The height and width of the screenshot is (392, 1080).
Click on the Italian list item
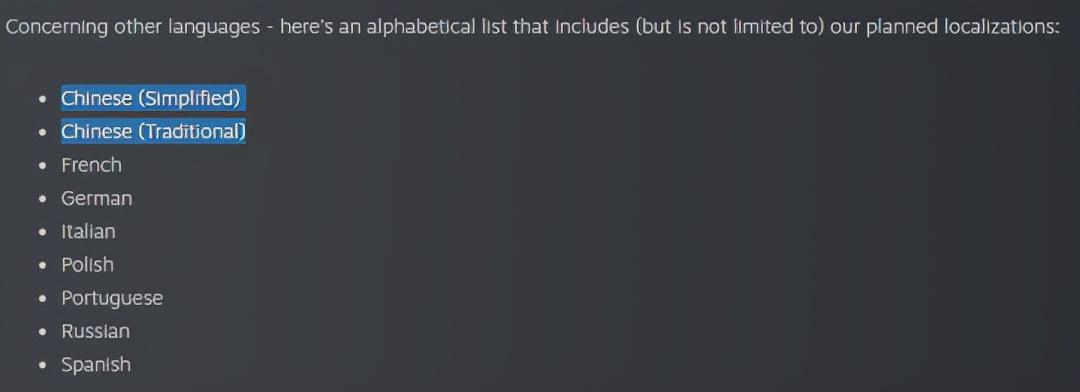[88, 231]
